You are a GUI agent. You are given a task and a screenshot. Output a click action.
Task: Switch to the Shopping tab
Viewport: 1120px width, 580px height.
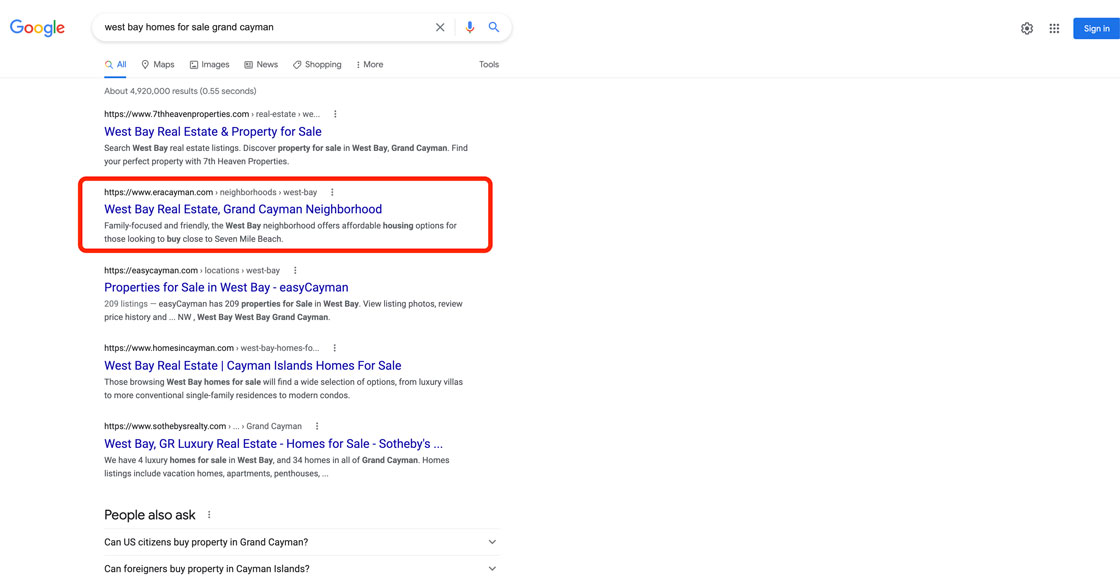(x=316, y=64)
